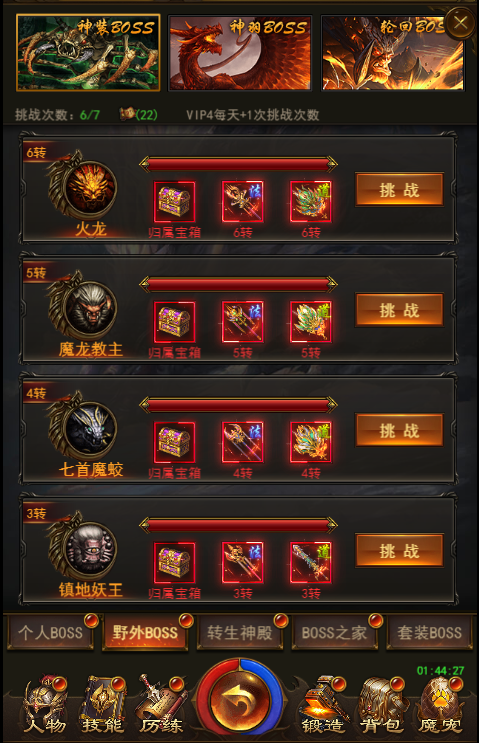
Task: Switch to the 转生神殿 tab
Action: pos(240,632)
